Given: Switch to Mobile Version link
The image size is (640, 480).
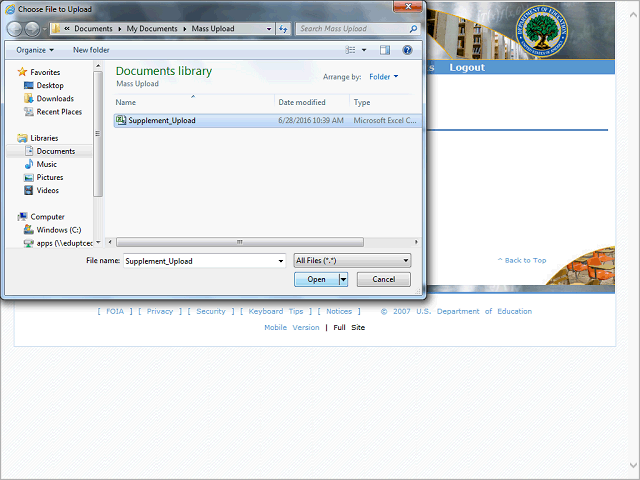Looking at the screenshot, I should 292,327.
